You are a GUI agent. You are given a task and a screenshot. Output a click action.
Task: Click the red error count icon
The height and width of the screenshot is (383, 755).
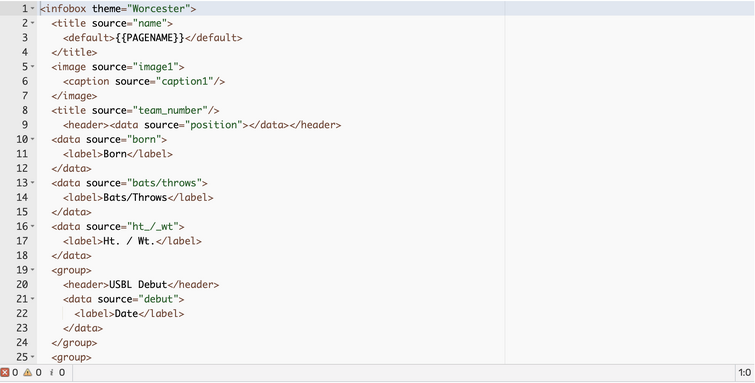coord(5,372)
